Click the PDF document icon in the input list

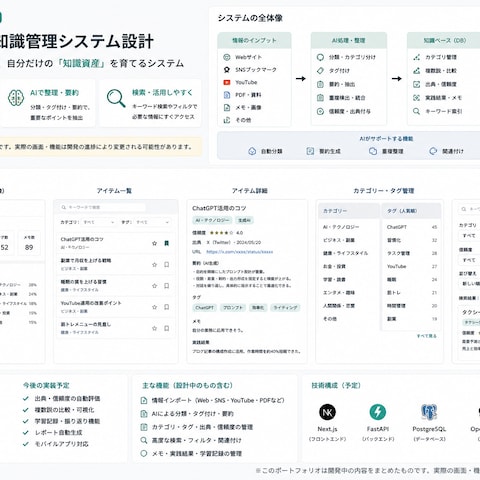227,95
